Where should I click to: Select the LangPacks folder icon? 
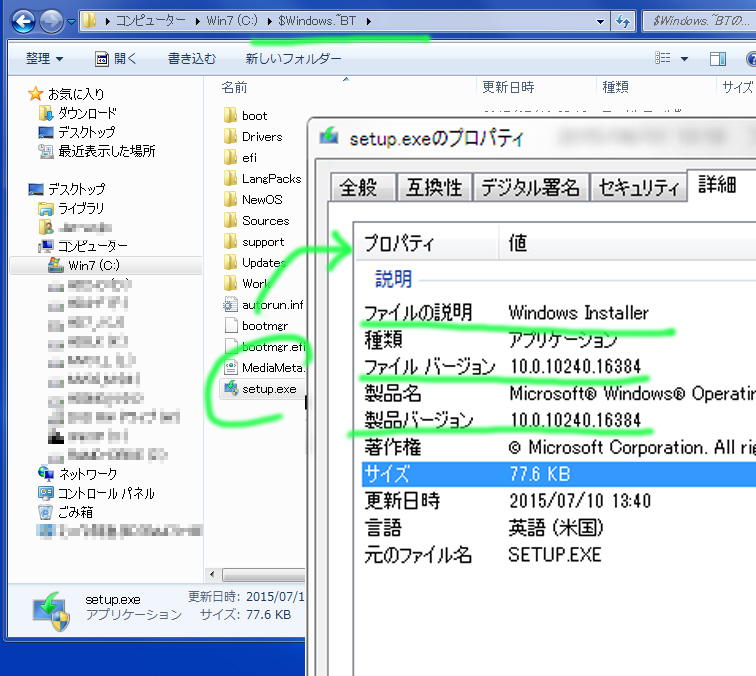[230, 178]
